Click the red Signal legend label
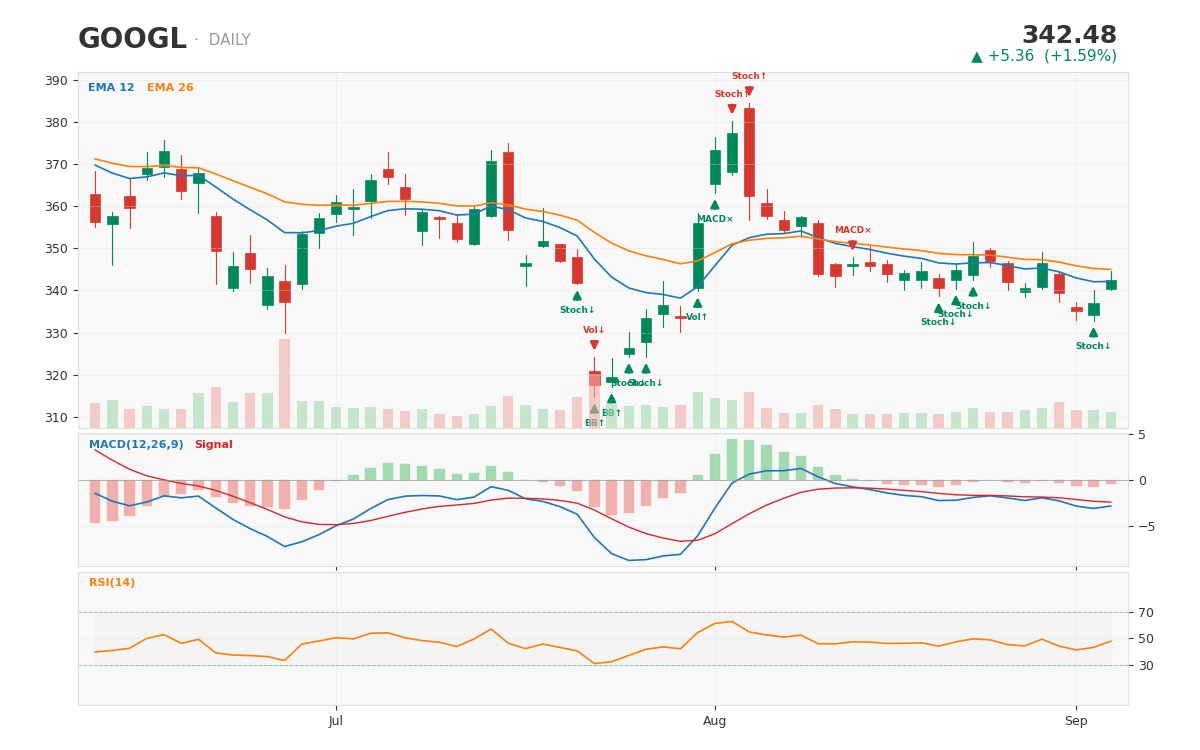Screen dimensions: 1200x750 213,445
